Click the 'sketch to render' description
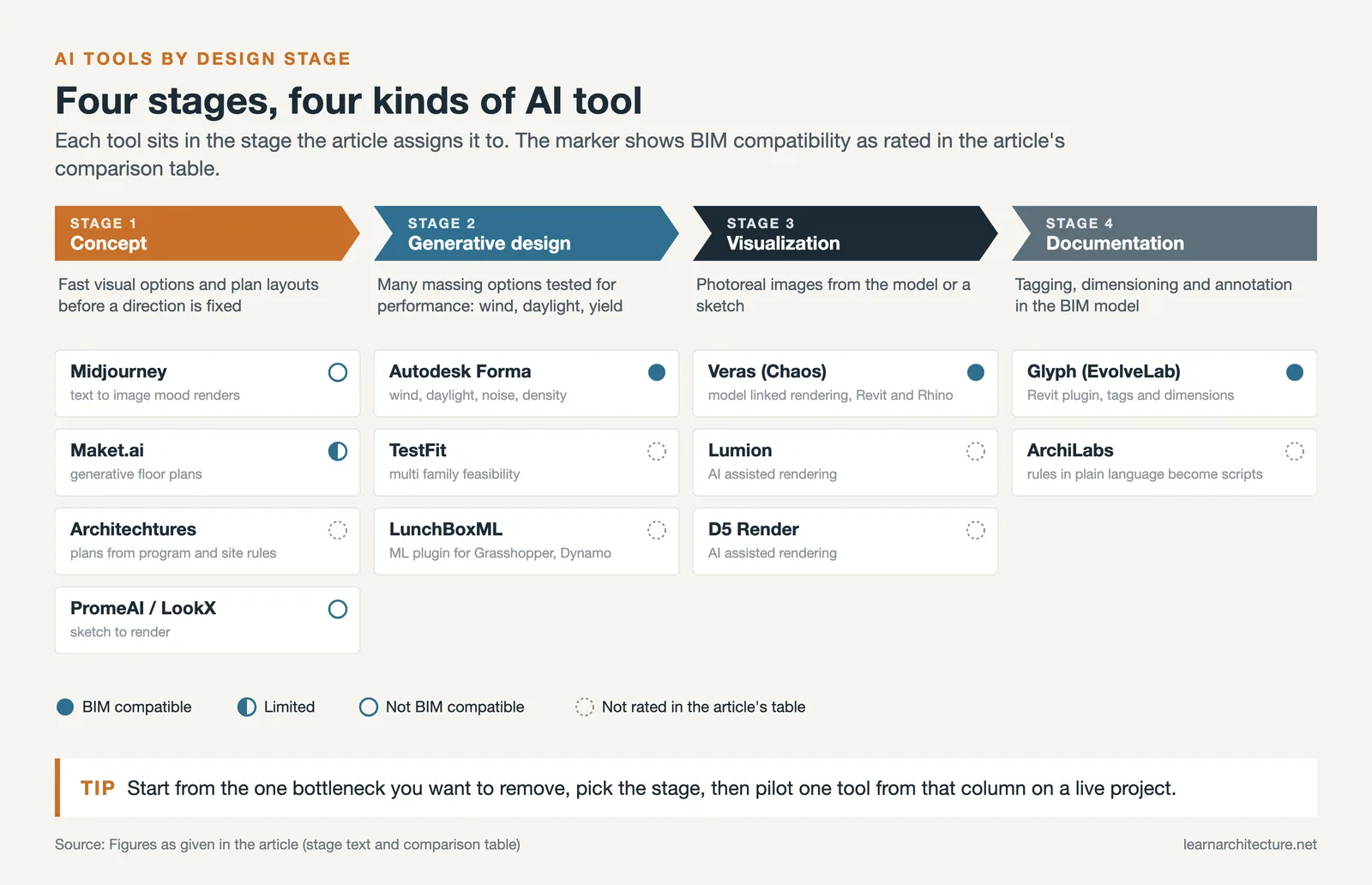Screen dimensions: 1372x885 point(120,632)
